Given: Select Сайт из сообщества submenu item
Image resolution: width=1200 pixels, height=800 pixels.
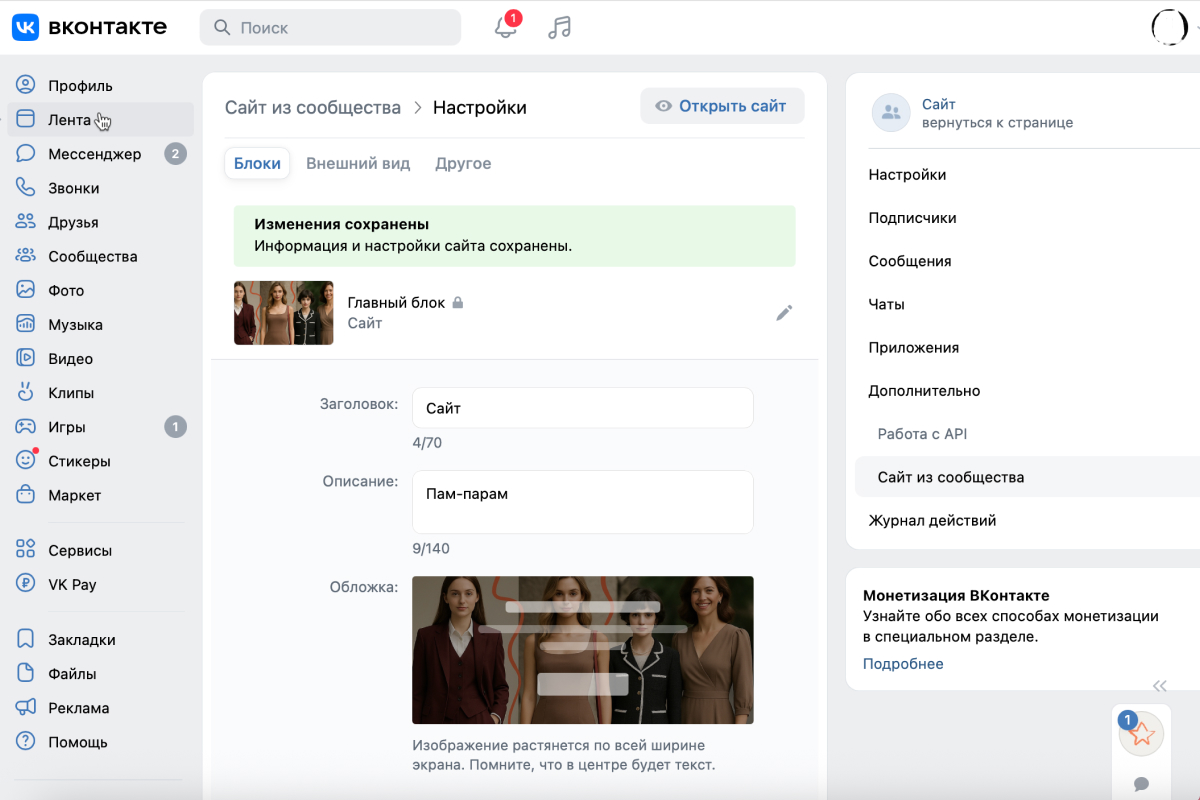Looking at the screenshot, I should click(1027, 477).
